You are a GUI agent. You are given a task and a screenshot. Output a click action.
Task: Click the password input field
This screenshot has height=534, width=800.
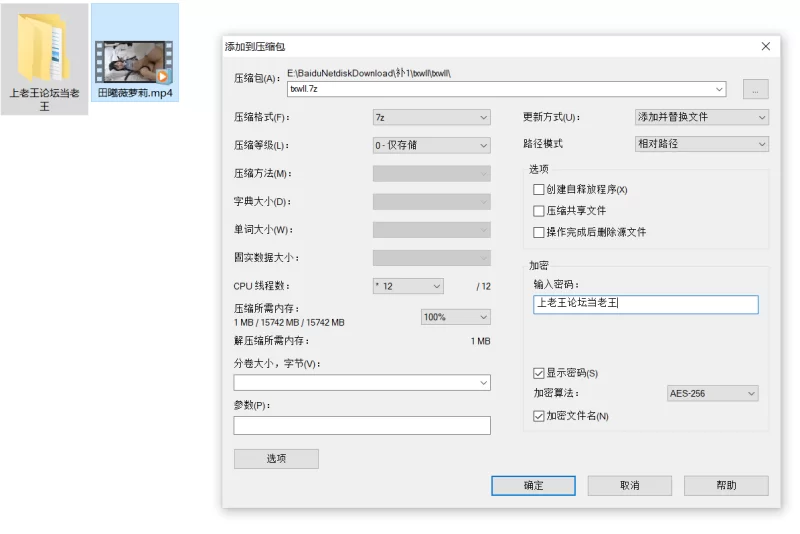point(646,305)
